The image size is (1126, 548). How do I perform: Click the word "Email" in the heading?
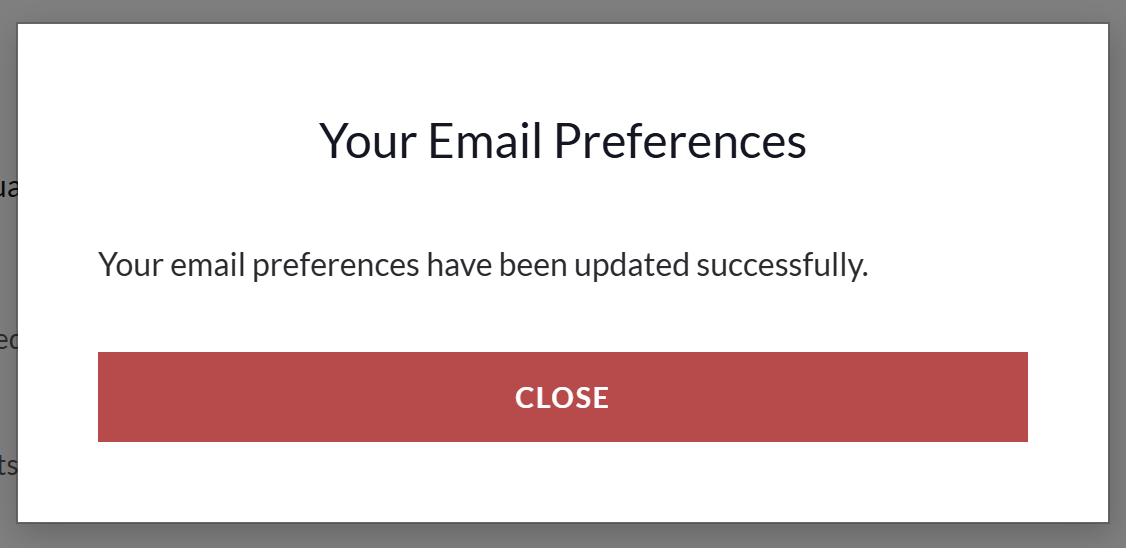(484, 141)
